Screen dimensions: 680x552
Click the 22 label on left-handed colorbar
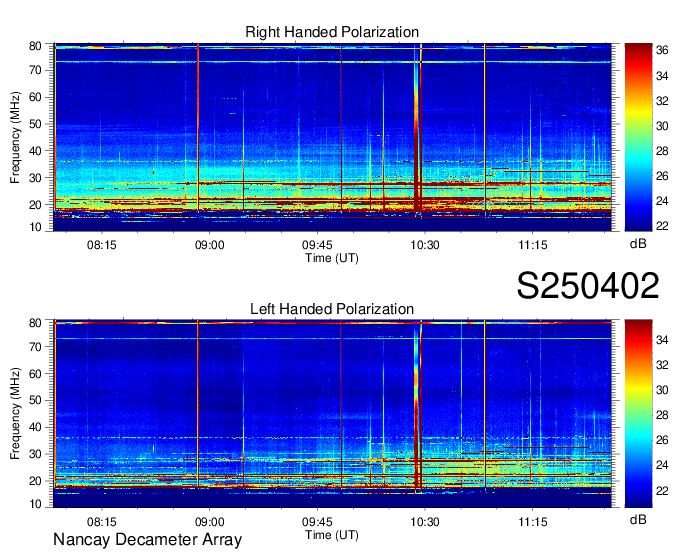pos(662,490)
